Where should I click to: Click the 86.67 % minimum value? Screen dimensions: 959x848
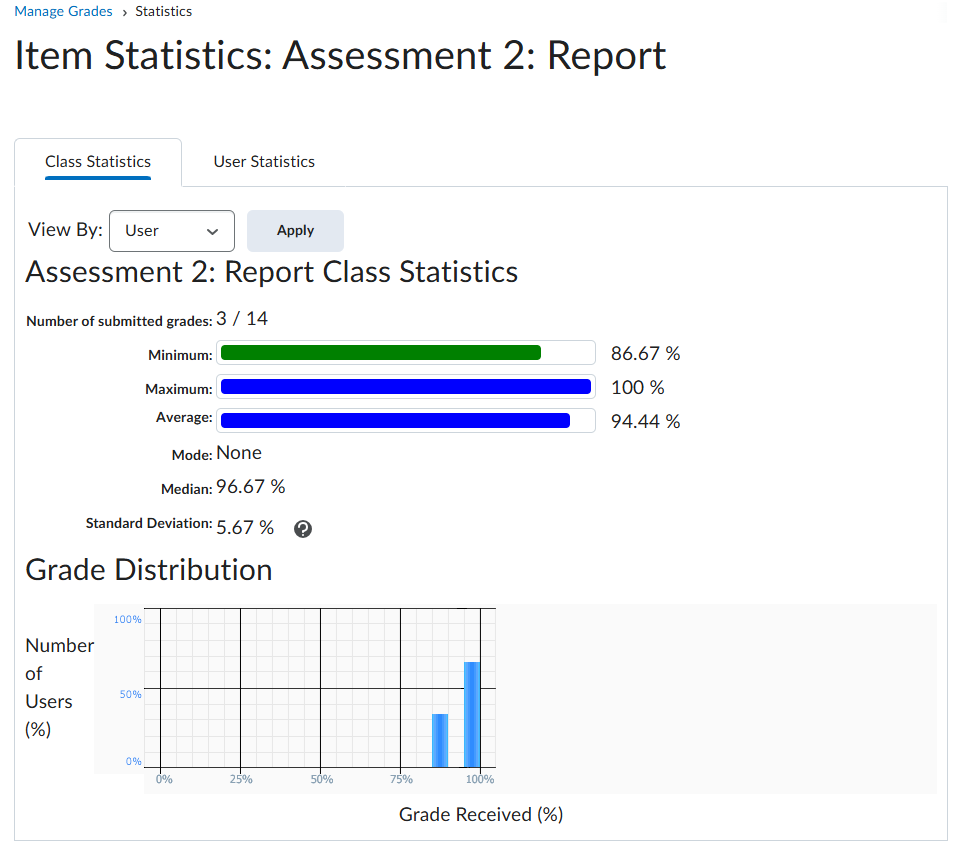645,354
